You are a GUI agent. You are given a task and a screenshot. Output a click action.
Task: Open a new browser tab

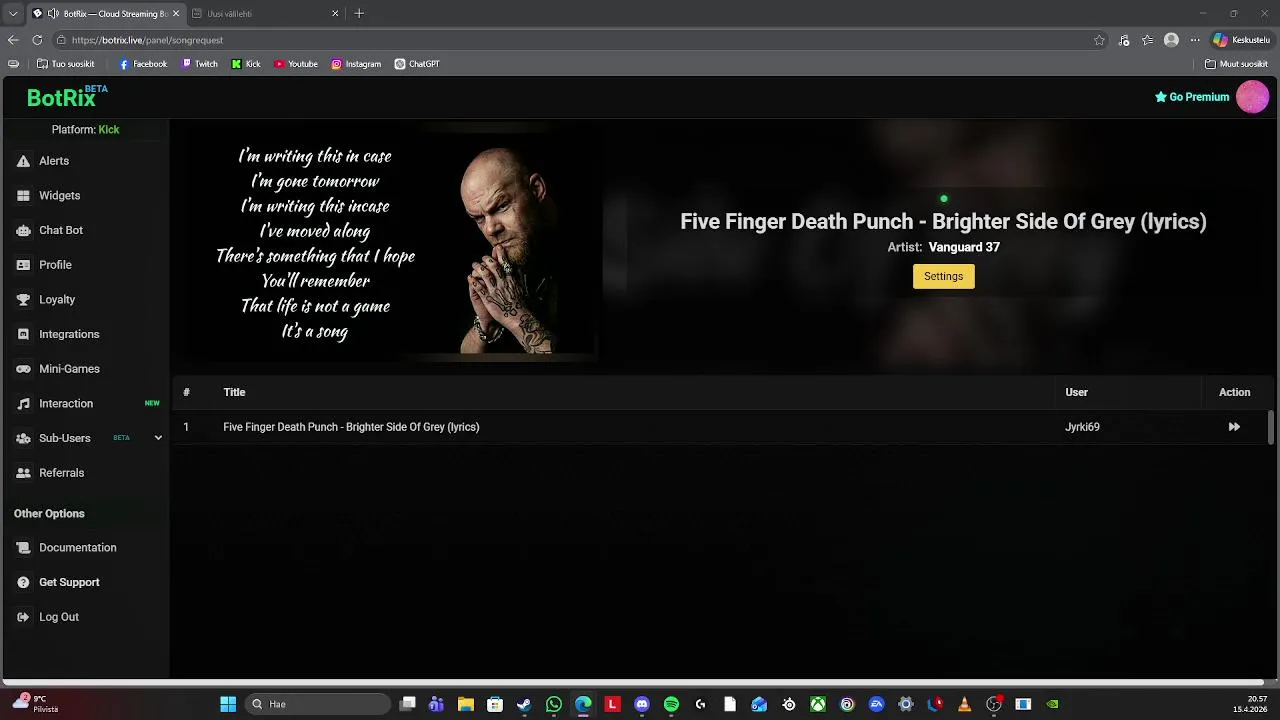pyautogui.click(x=359, y=14)
